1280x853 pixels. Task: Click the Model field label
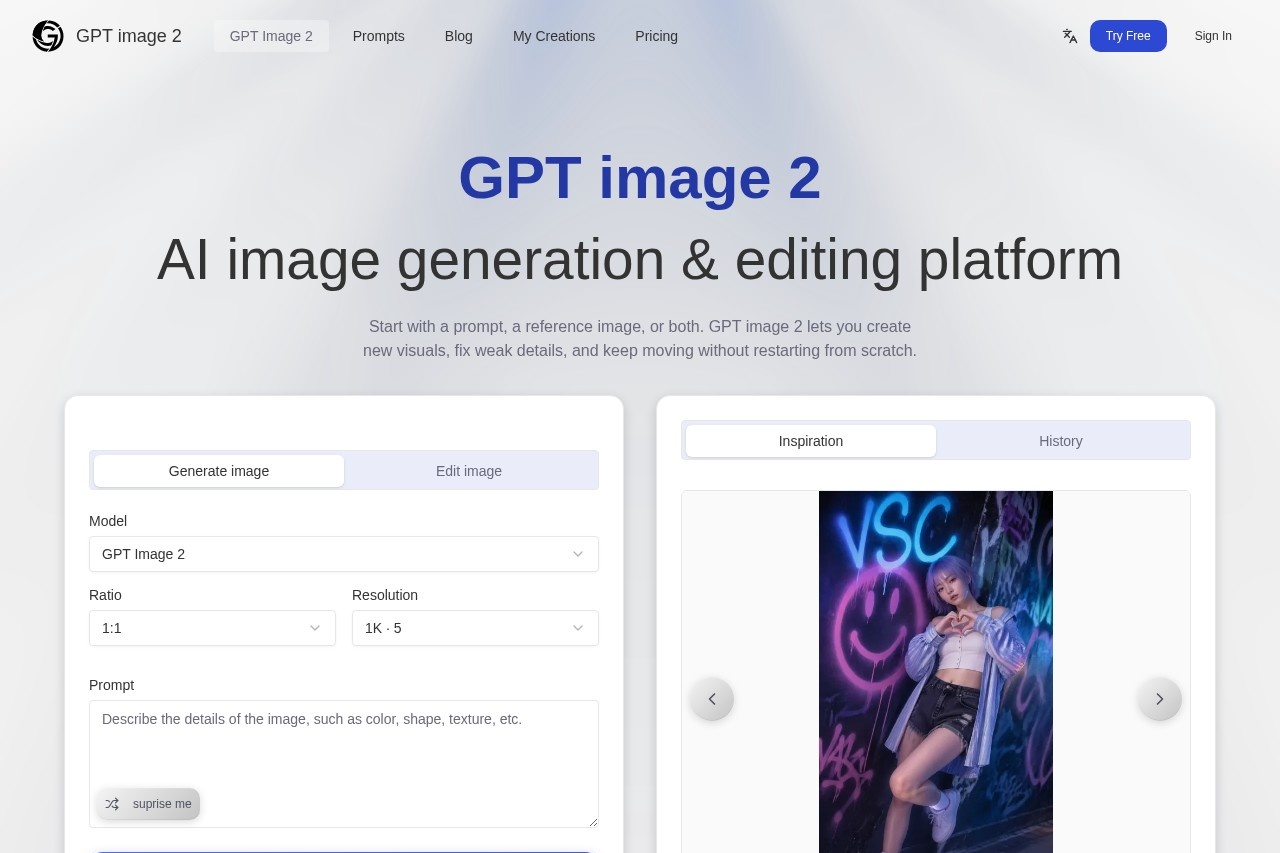pos(108,521)
